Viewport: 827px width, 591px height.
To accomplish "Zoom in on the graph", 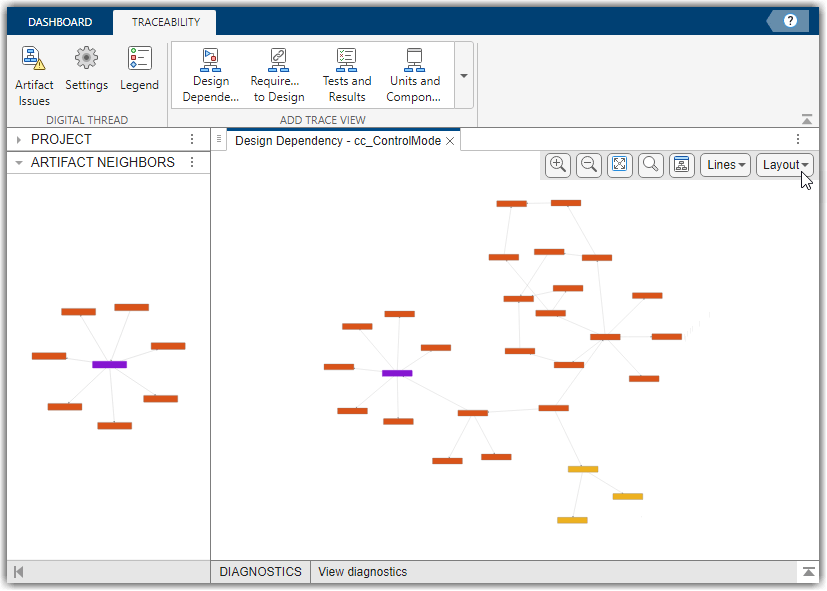I will 557,164.
